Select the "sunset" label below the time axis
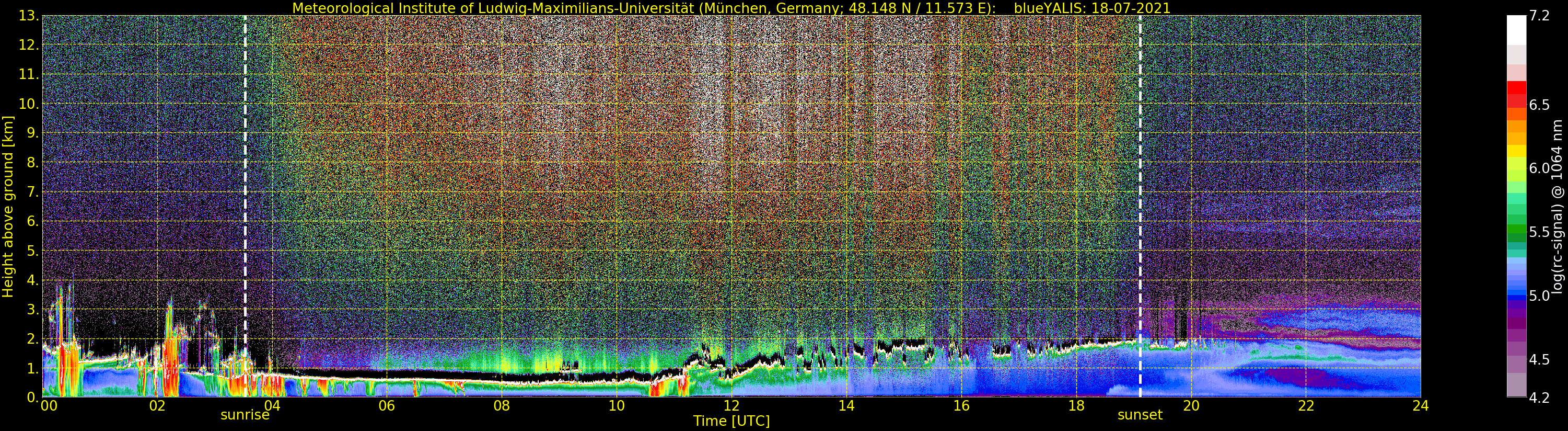The image size is (1568, 431). tap(1140, 415)
